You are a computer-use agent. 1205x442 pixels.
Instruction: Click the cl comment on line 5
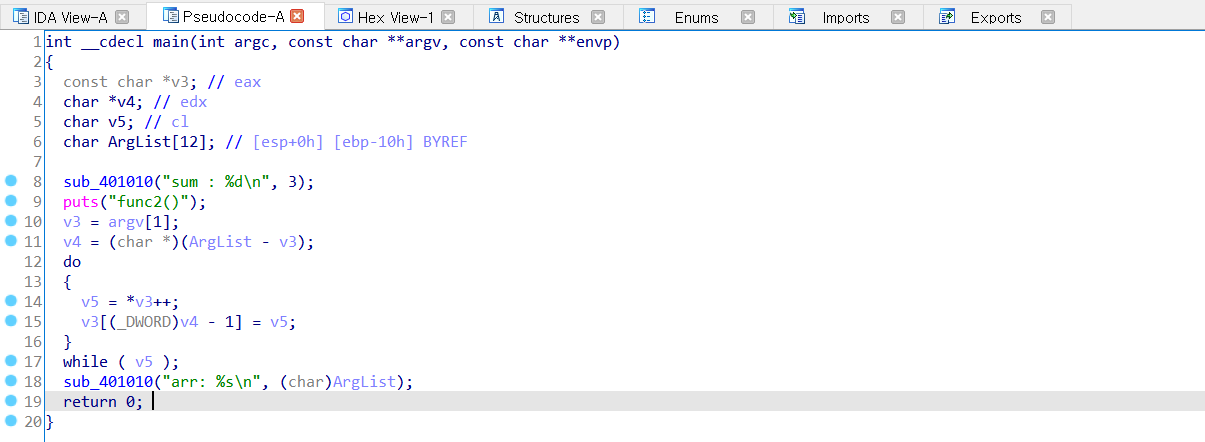point(179,122)
